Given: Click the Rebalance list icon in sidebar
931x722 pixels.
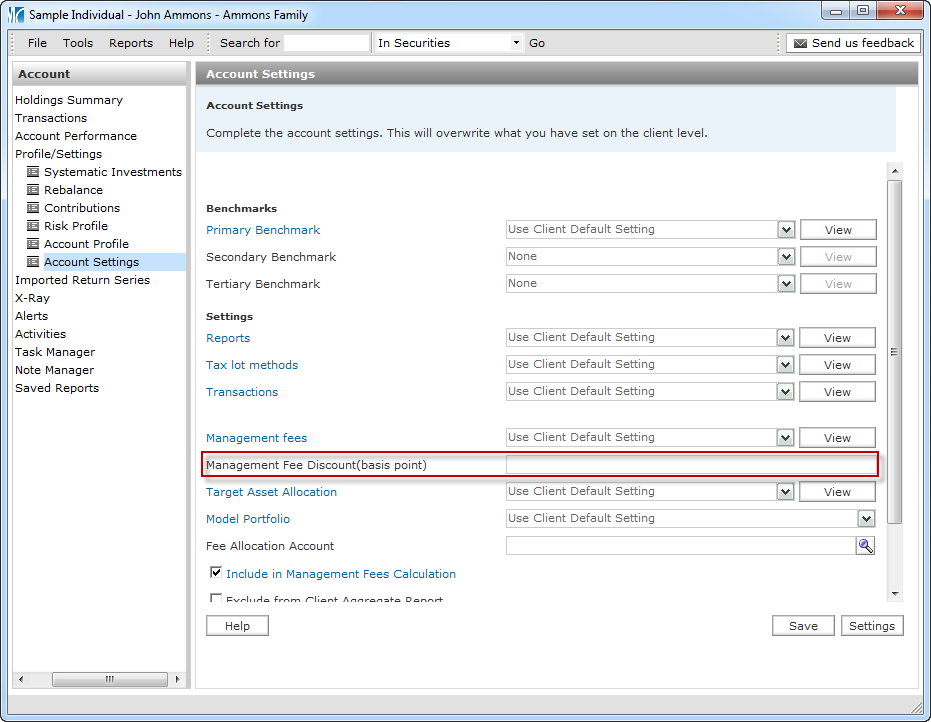Looking at the screenshot, I should pyautogui.click(x=33, y=190).
